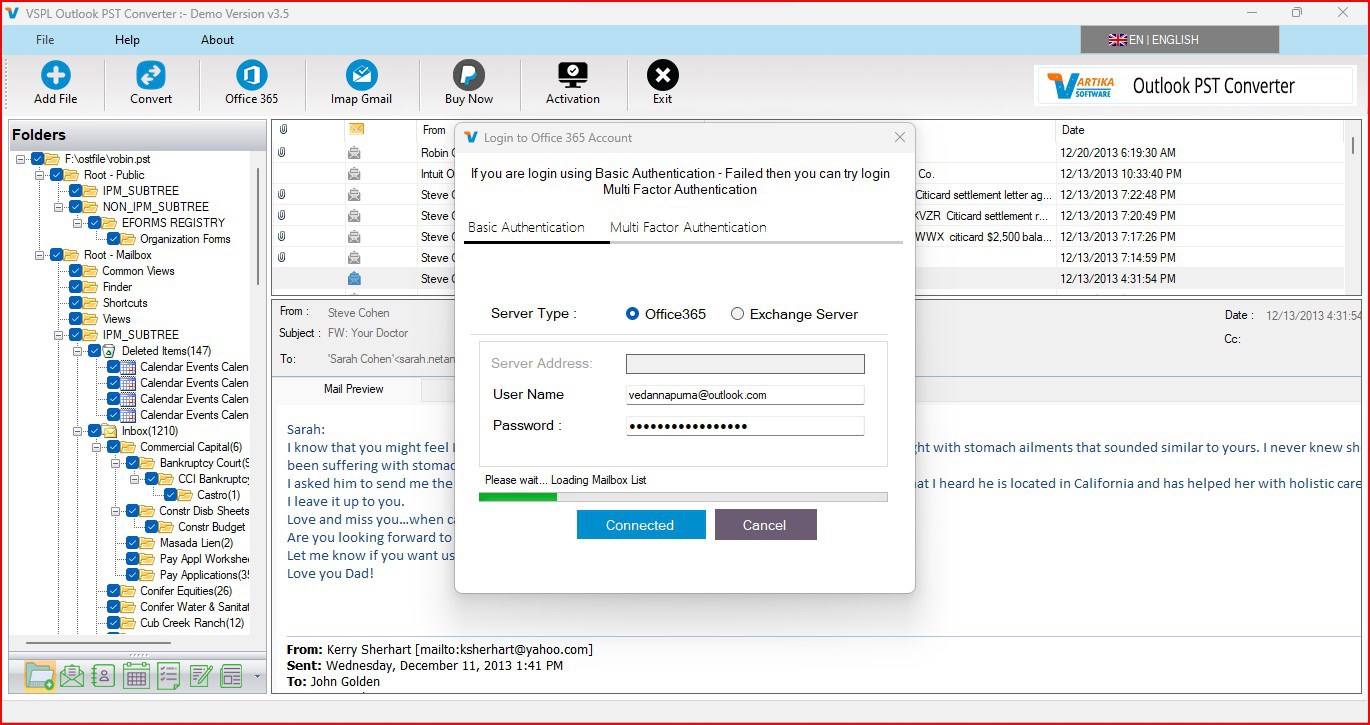Screen dimensions: 1370x725
Task: Click the mail icon in the 12/13/2013 4:31:54 PM row
Action: coord(354,279)
